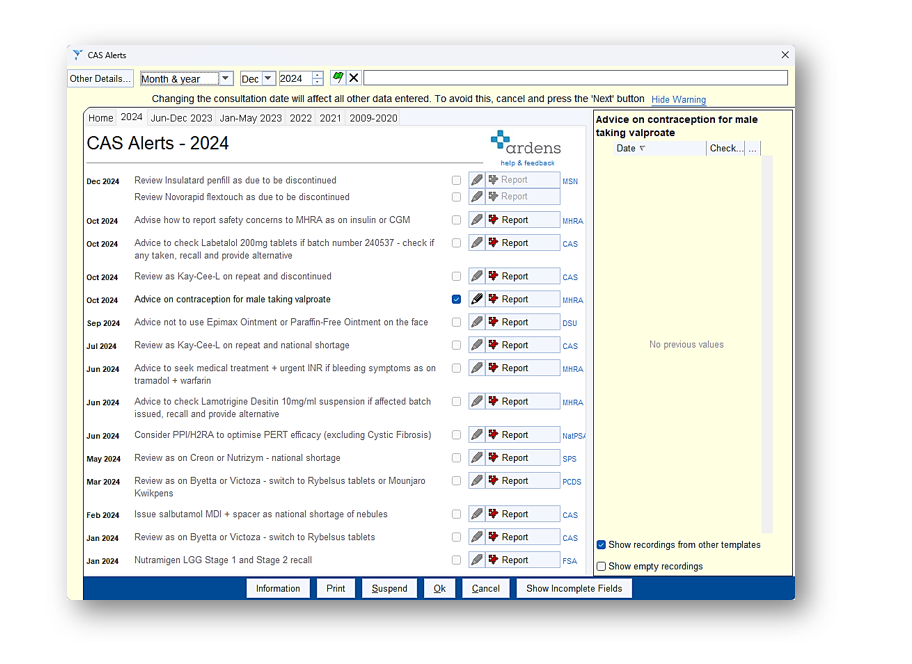Click the green flag icon beside year field
The image size is (912, 664).
coord(337,78)
